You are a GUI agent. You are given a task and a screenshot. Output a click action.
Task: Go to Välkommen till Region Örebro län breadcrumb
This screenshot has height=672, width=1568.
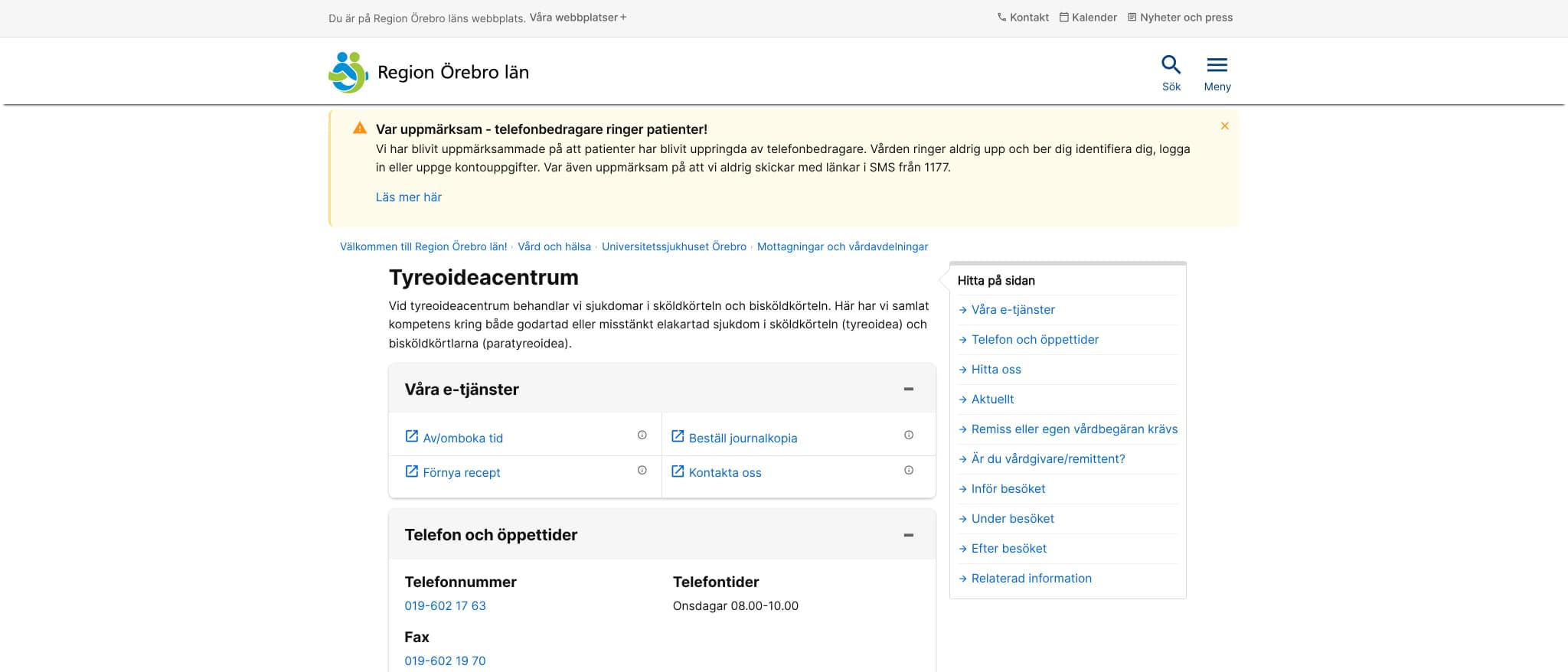coord(423,246)
